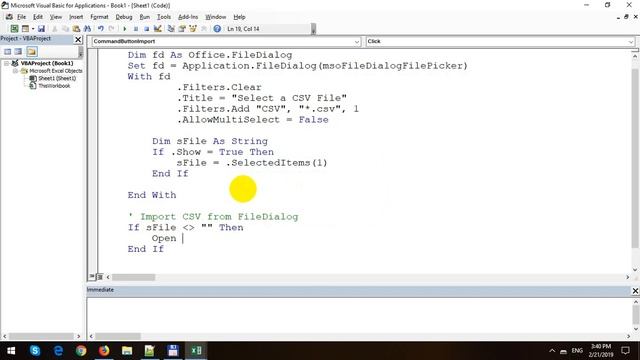Click the code window vertical scrollbar thumb
Screen dimensions: 640x360
point(635,158)
